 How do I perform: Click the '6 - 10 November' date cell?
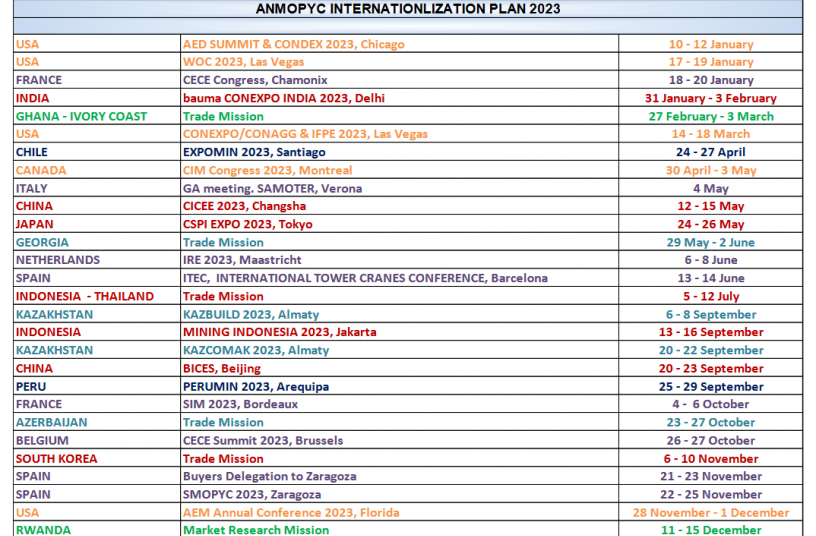pyautogui.click(x=711, y=459)
